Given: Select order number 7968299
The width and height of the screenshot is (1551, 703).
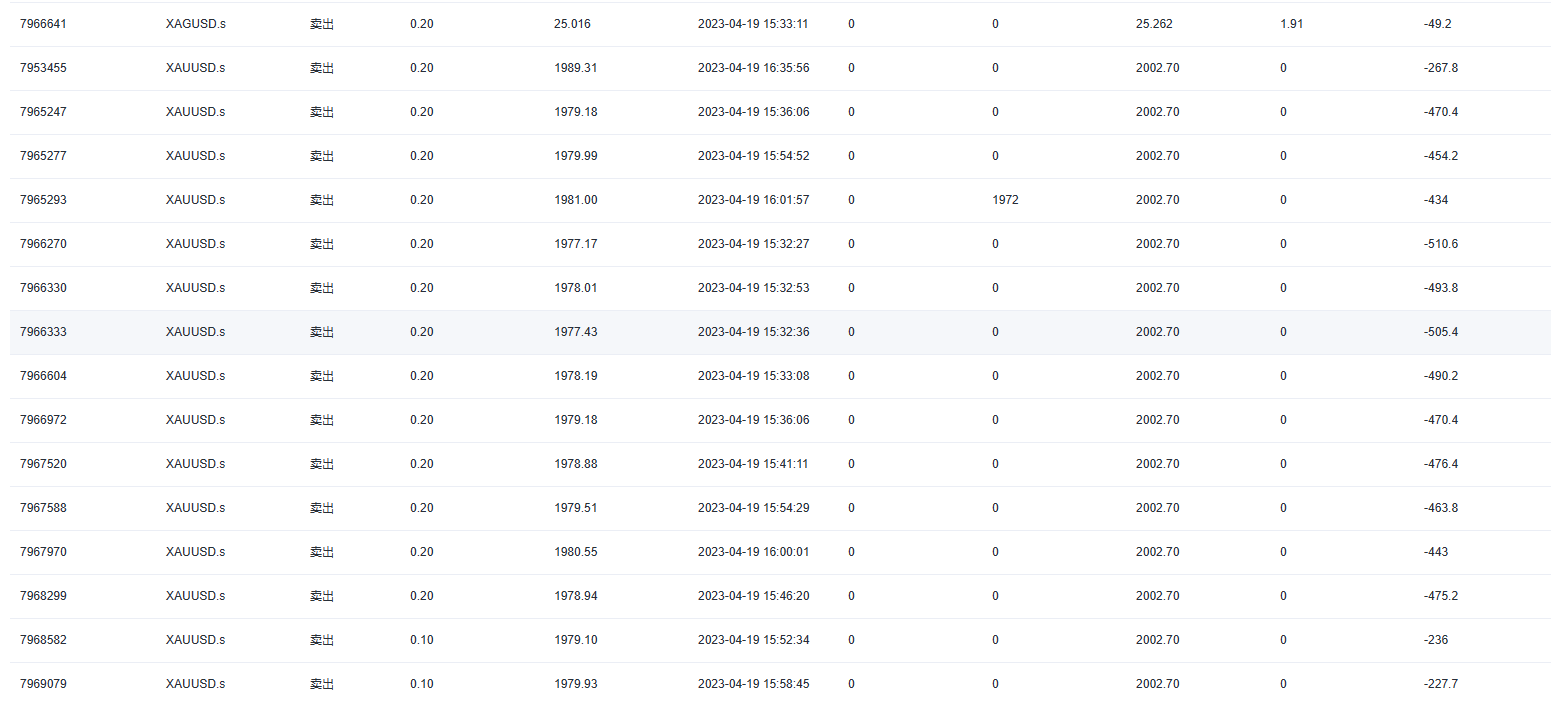Looking at the screenshot, I should [43, 596].
